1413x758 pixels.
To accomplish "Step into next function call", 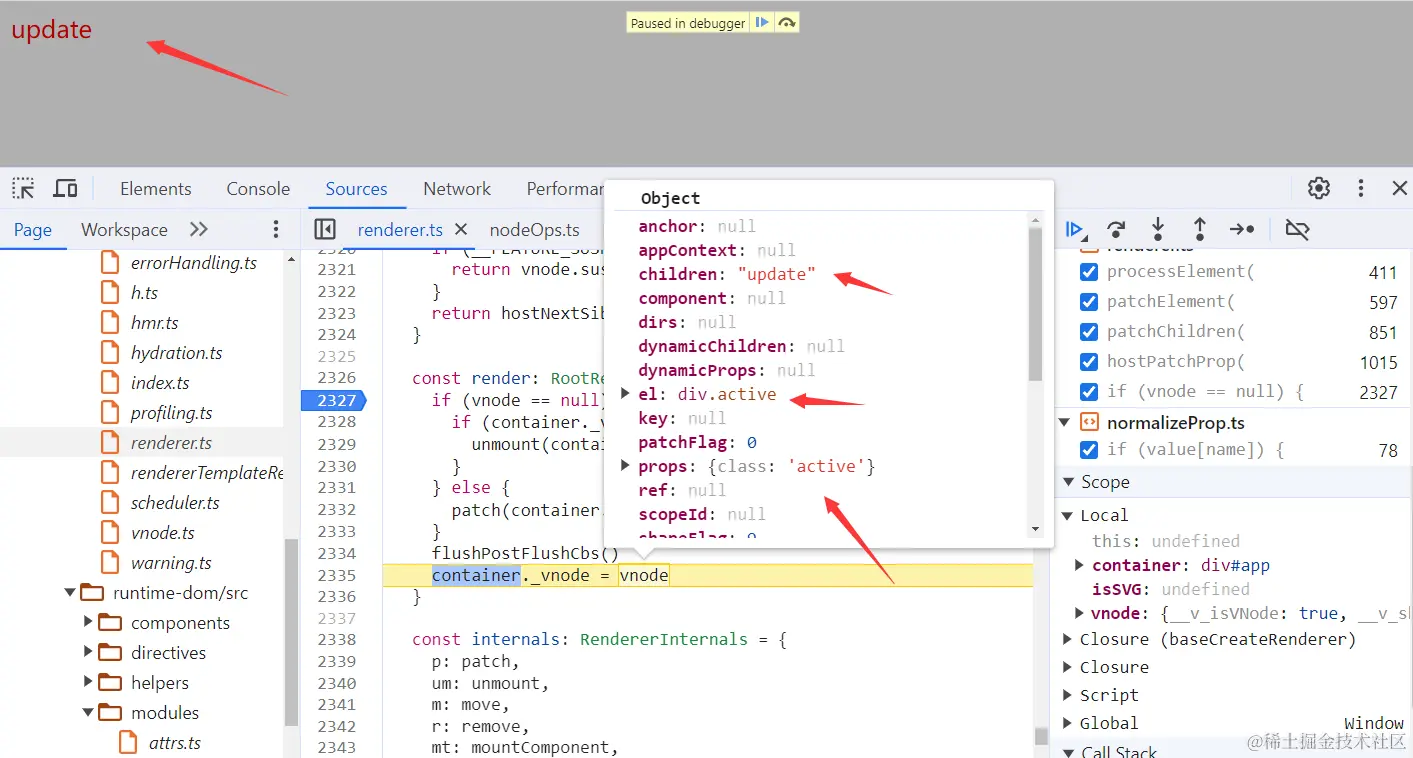I will [x=1158, y=229].
